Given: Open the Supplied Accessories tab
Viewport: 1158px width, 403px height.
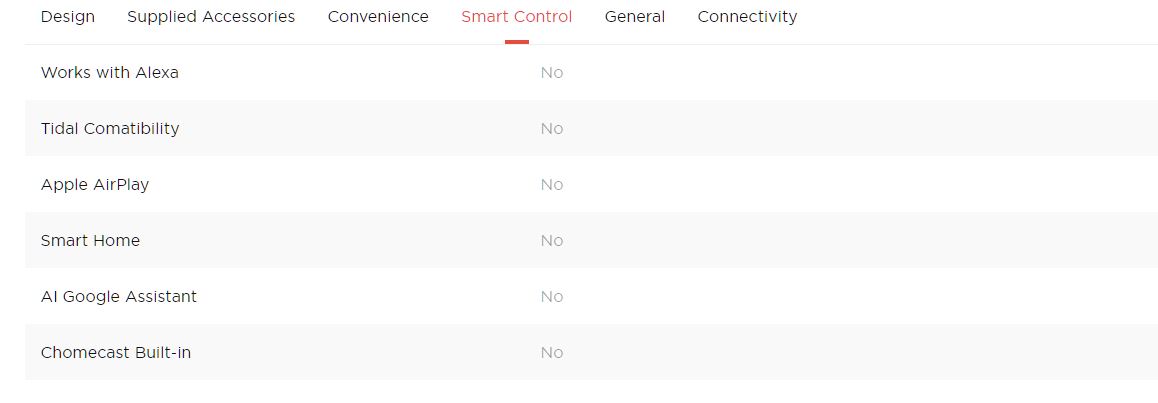Looking at the screenshot, I should click(211, 17).
